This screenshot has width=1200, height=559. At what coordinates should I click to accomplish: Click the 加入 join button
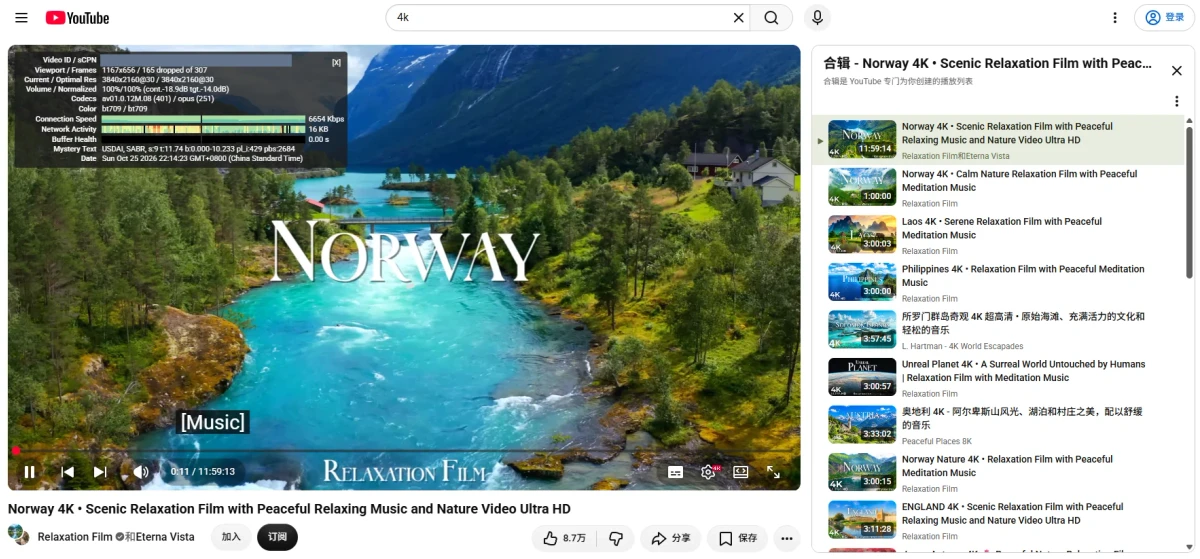[231, 537]
